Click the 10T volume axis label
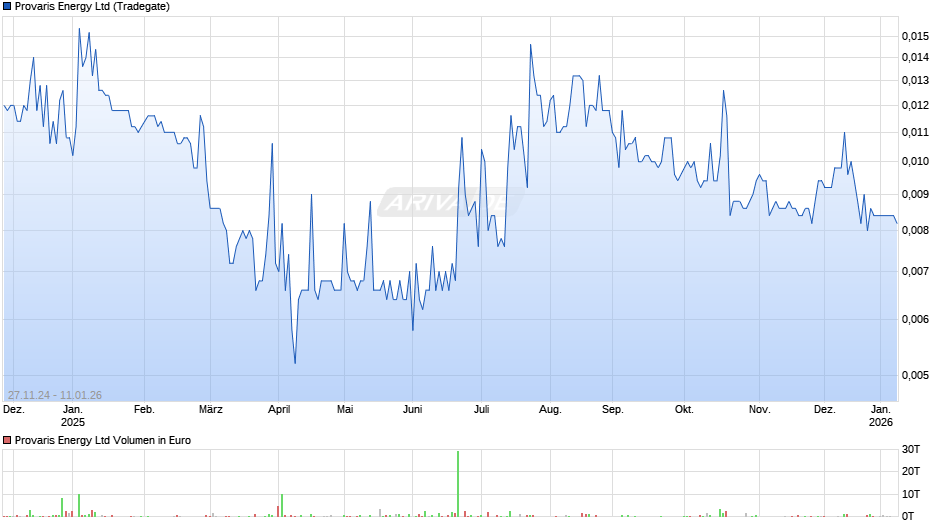The image size is (940, 526). click(911, 494)
